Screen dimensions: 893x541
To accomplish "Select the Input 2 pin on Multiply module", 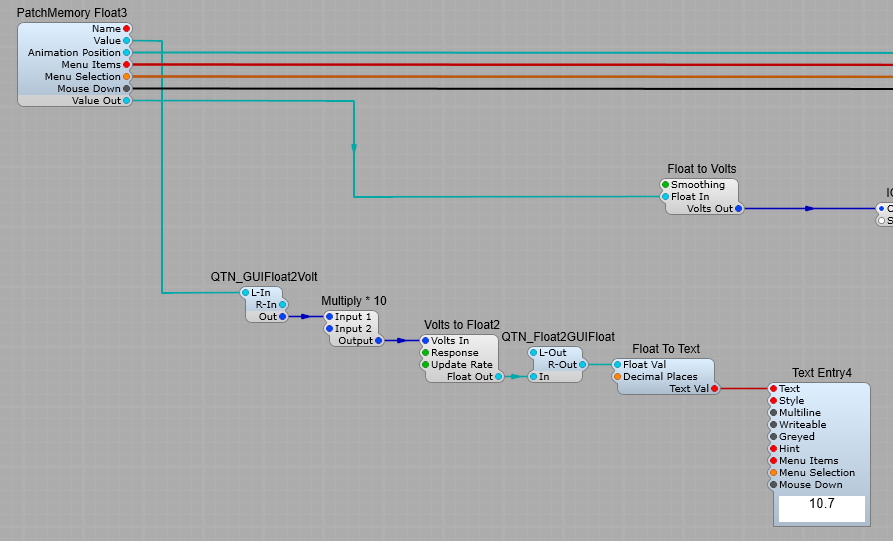I will point(329,329).
